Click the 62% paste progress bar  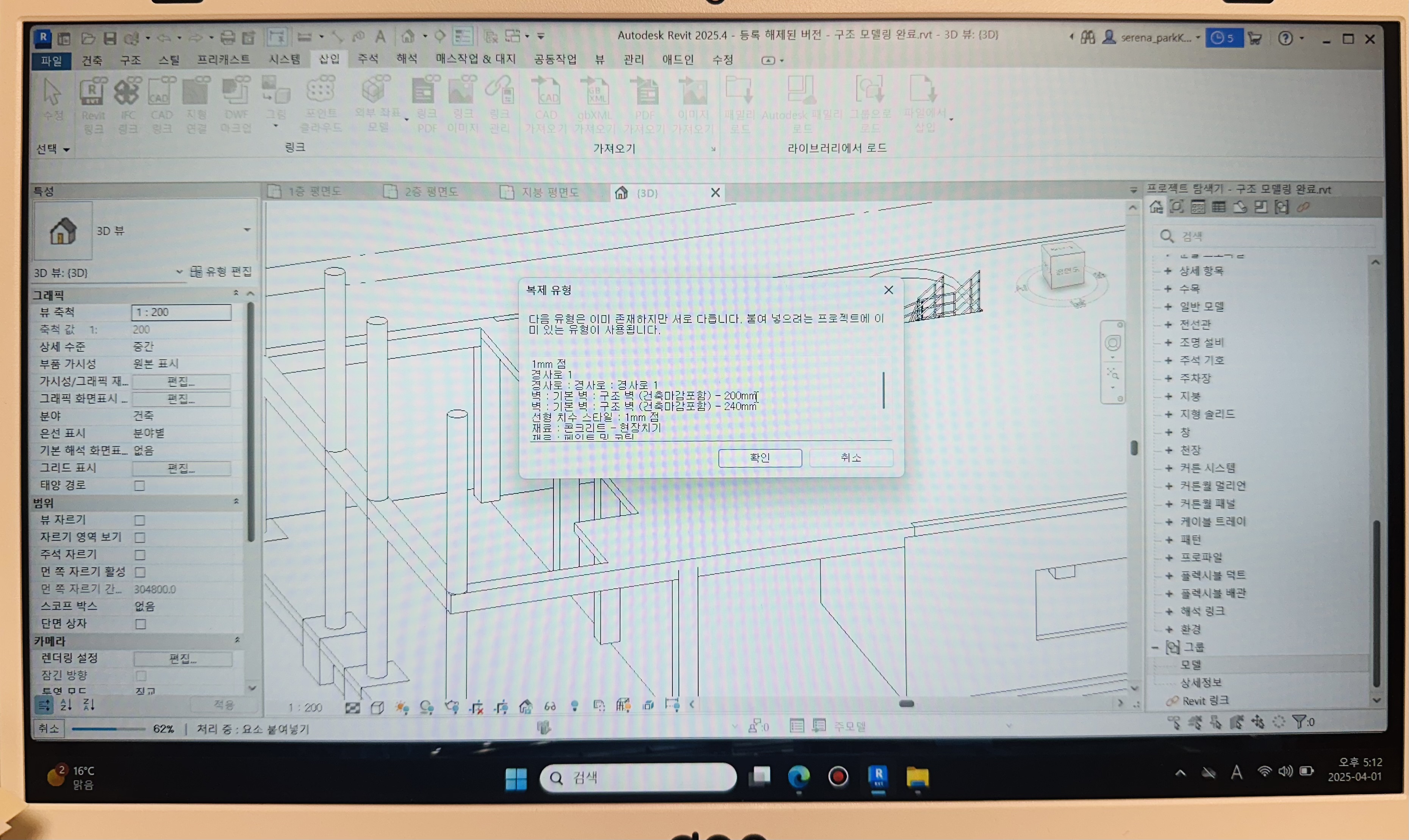pyautogui.click(x=109, y=729)
